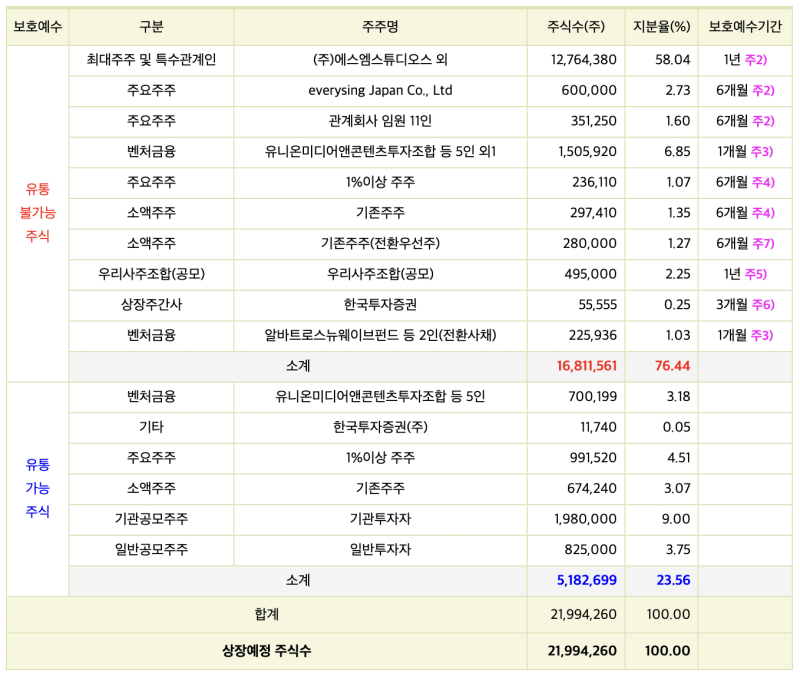The width and height of the screenshot is (800, 676).
Task: Click the red percentage 76.44
Action: point(672,366)
